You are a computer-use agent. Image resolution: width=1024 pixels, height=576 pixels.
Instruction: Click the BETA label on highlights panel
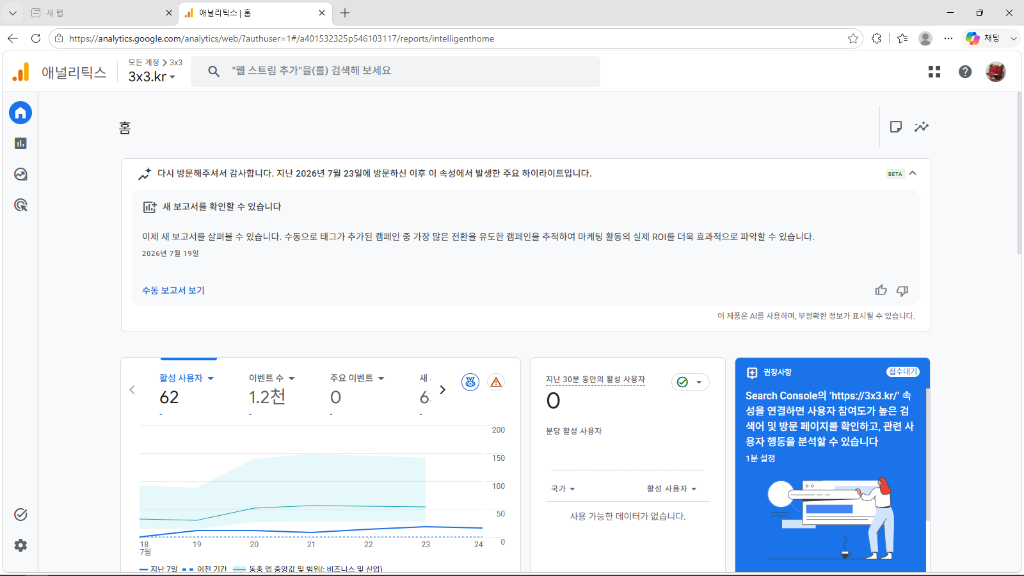click(x=895, y=174)
